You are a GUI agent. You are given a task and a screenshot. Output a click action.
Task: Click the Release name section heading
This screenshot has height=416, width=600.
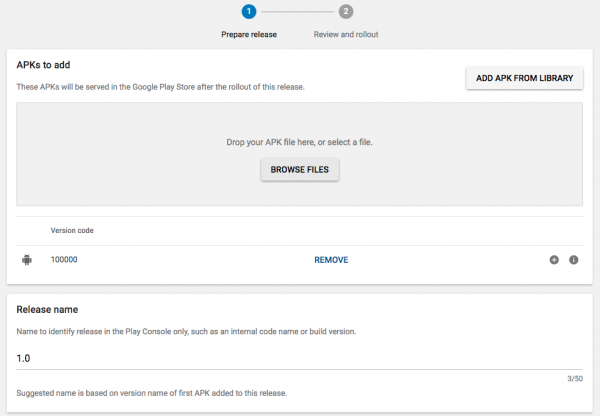[50, 310]
